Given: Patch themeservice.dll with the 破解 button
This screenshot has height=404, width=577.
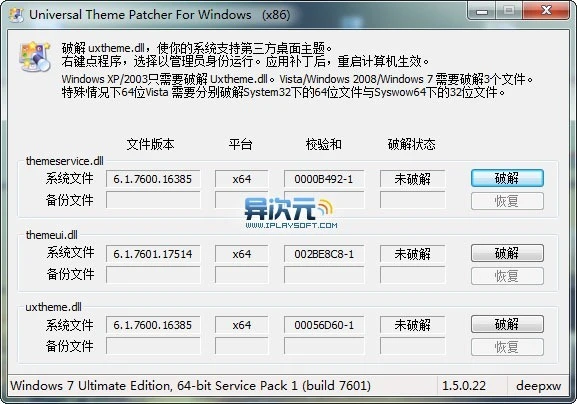Looking at the screenshot, I should tap(507, 178).
